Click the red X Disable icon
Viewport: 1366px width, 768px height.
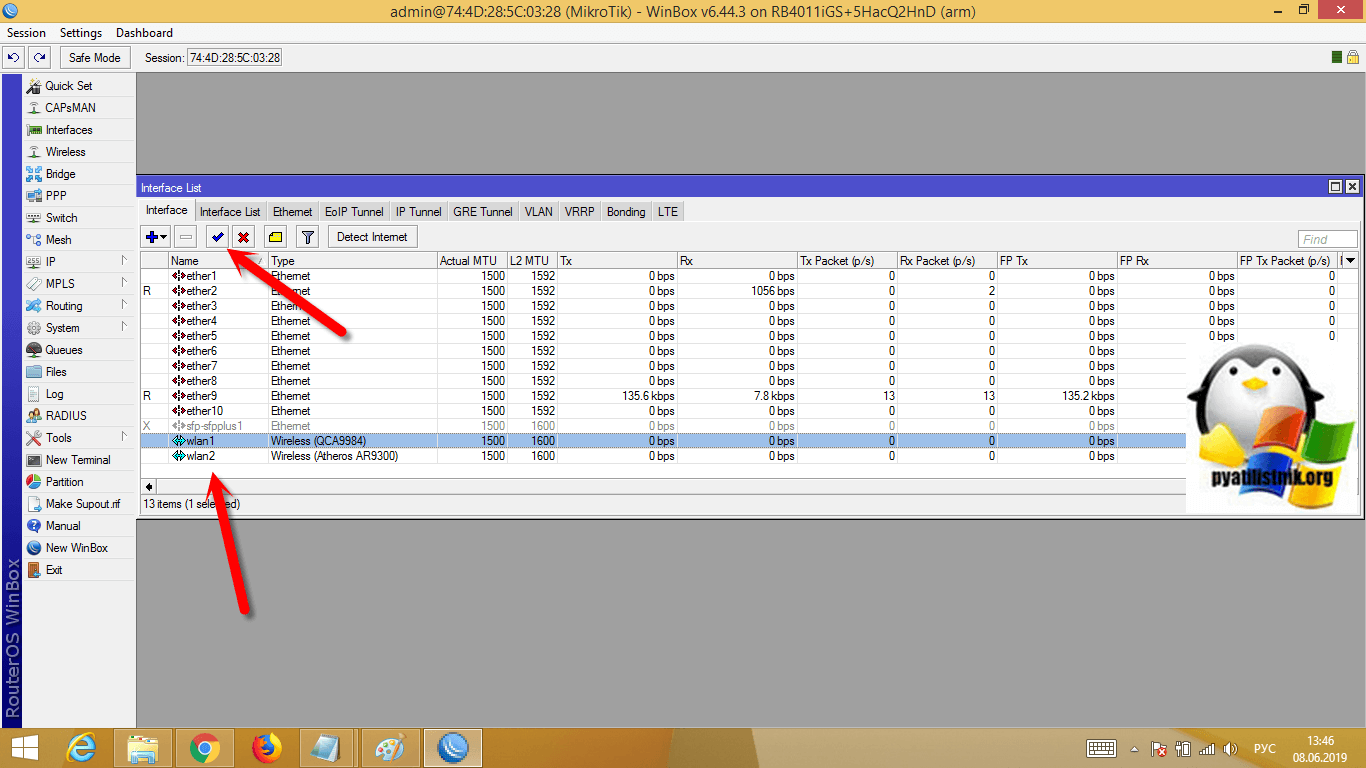[243, 237]
